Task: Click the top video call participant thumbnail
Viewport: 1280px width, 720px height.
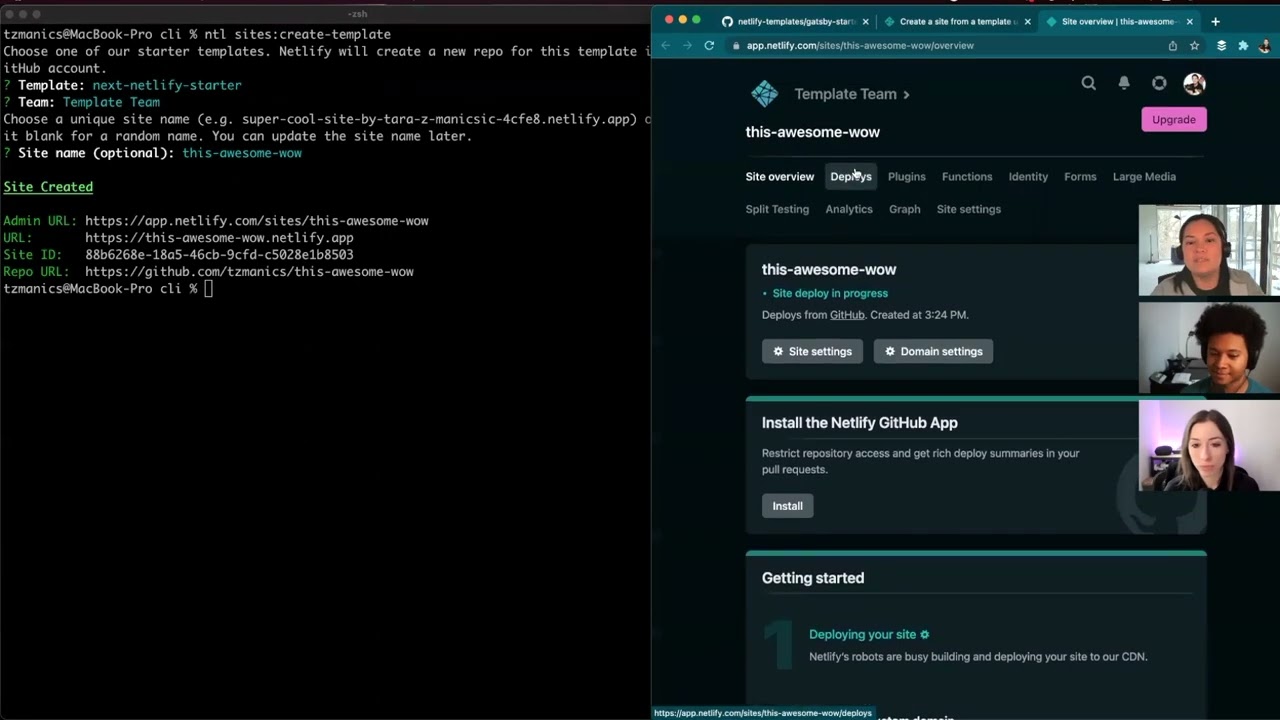Action: tap(1209, 251)
